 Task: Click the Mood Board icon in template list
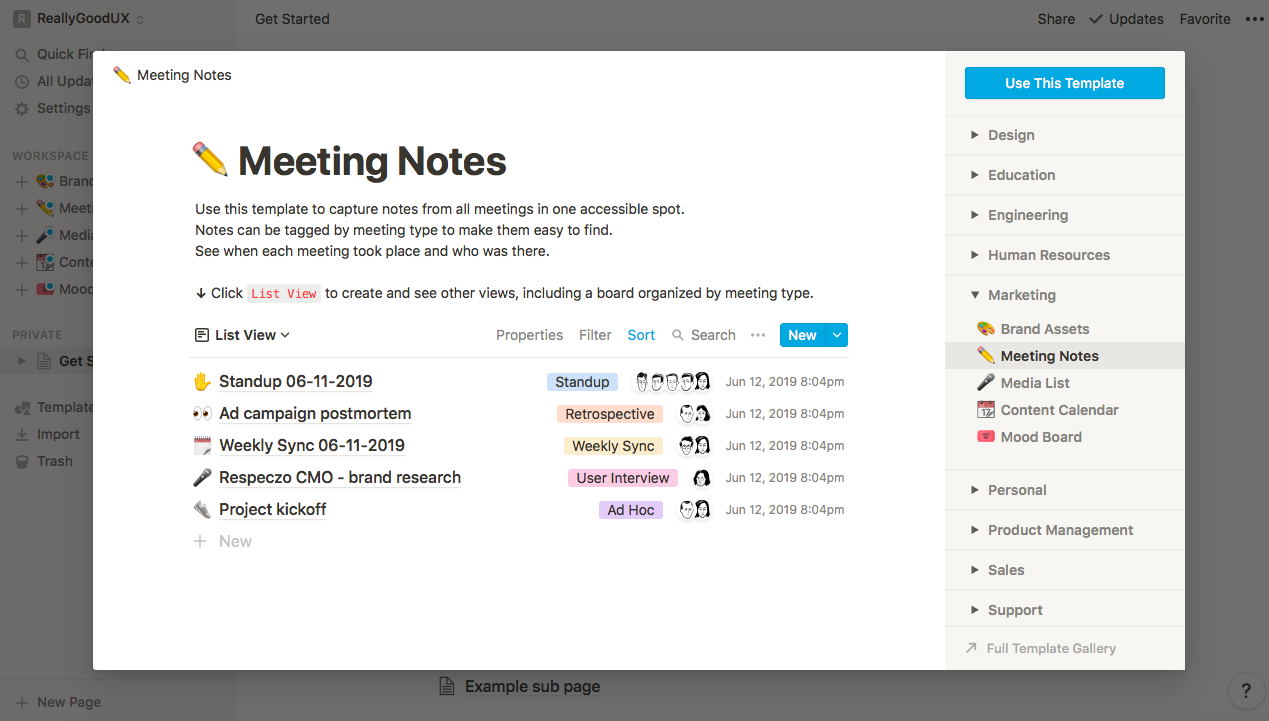click(985, 437)
